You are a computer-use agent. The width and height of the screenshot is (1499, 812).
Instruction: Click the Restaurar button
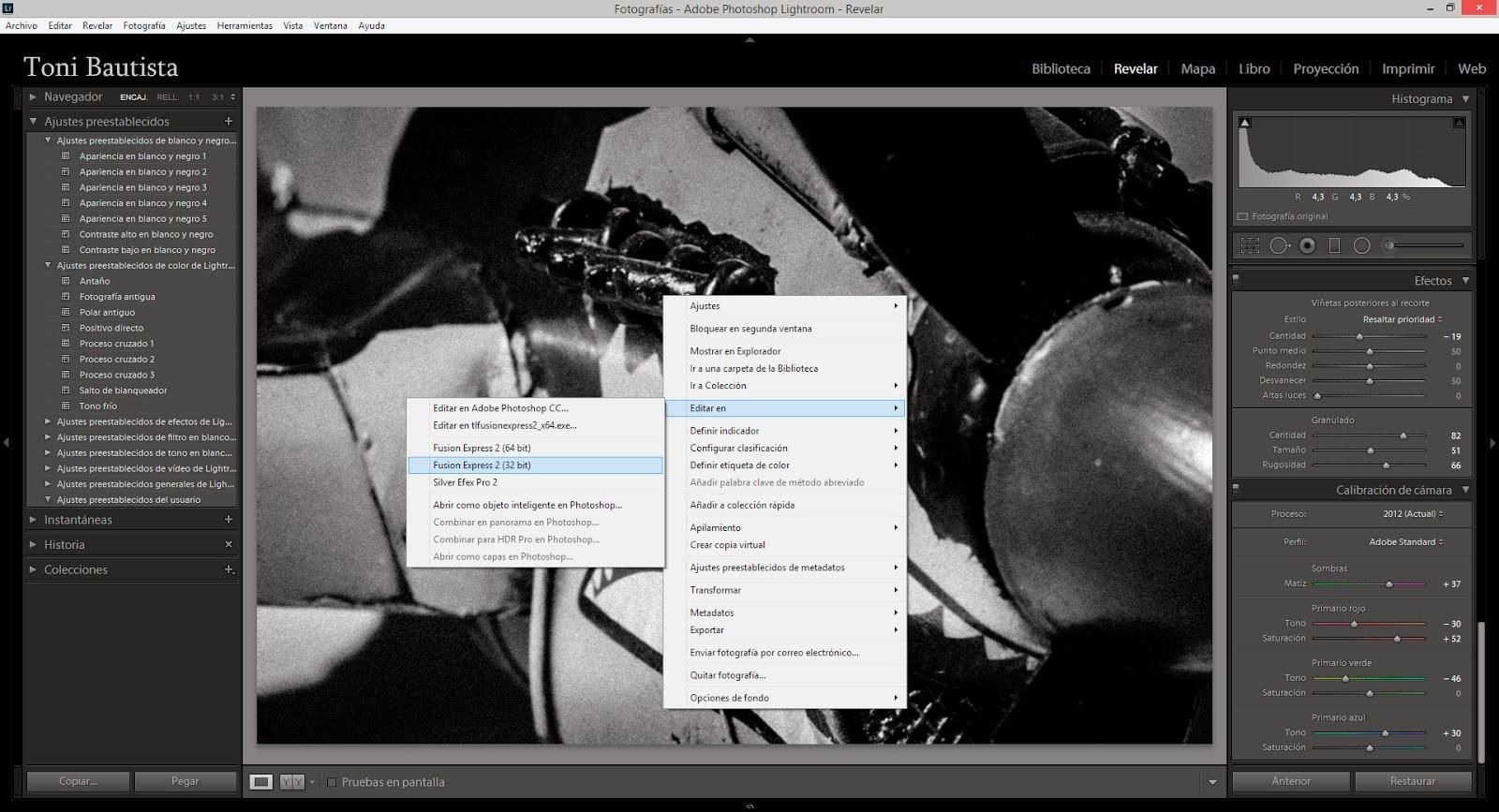[1413, 781]
